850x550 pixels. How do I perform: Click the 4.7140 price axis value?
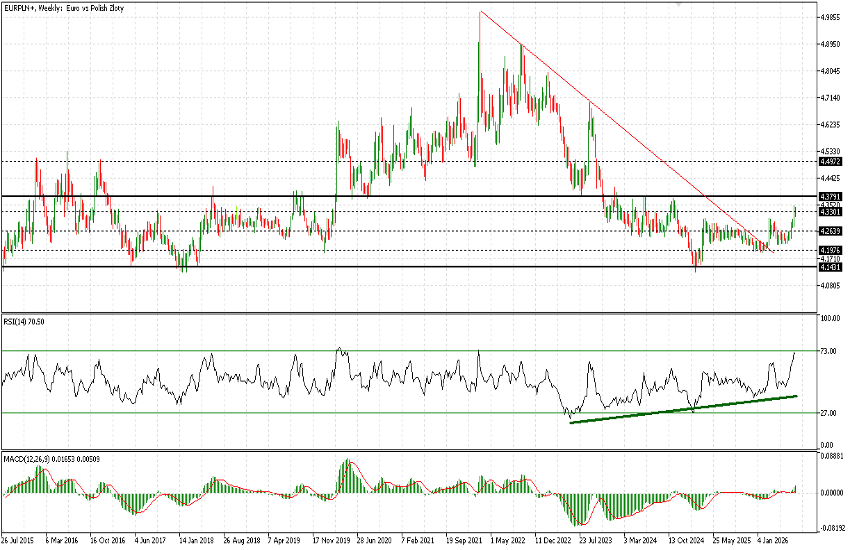830,98
